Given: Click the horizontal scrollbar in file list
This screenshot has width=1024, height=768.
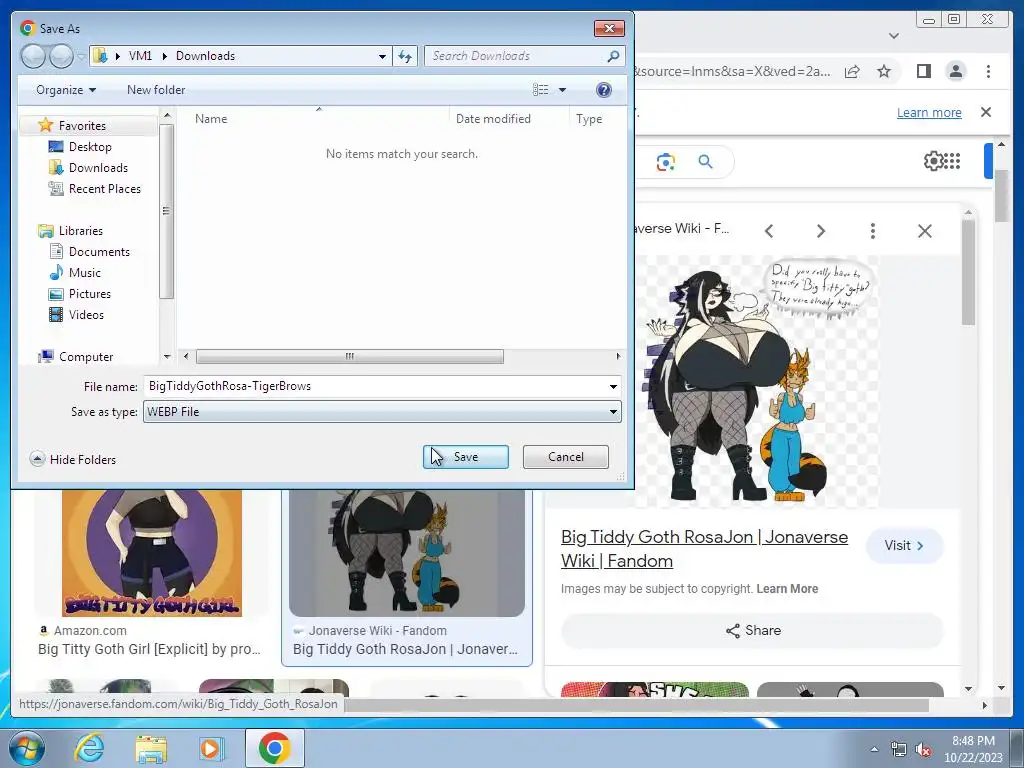Looking at the screenshot, I should [x=349, y=357].
